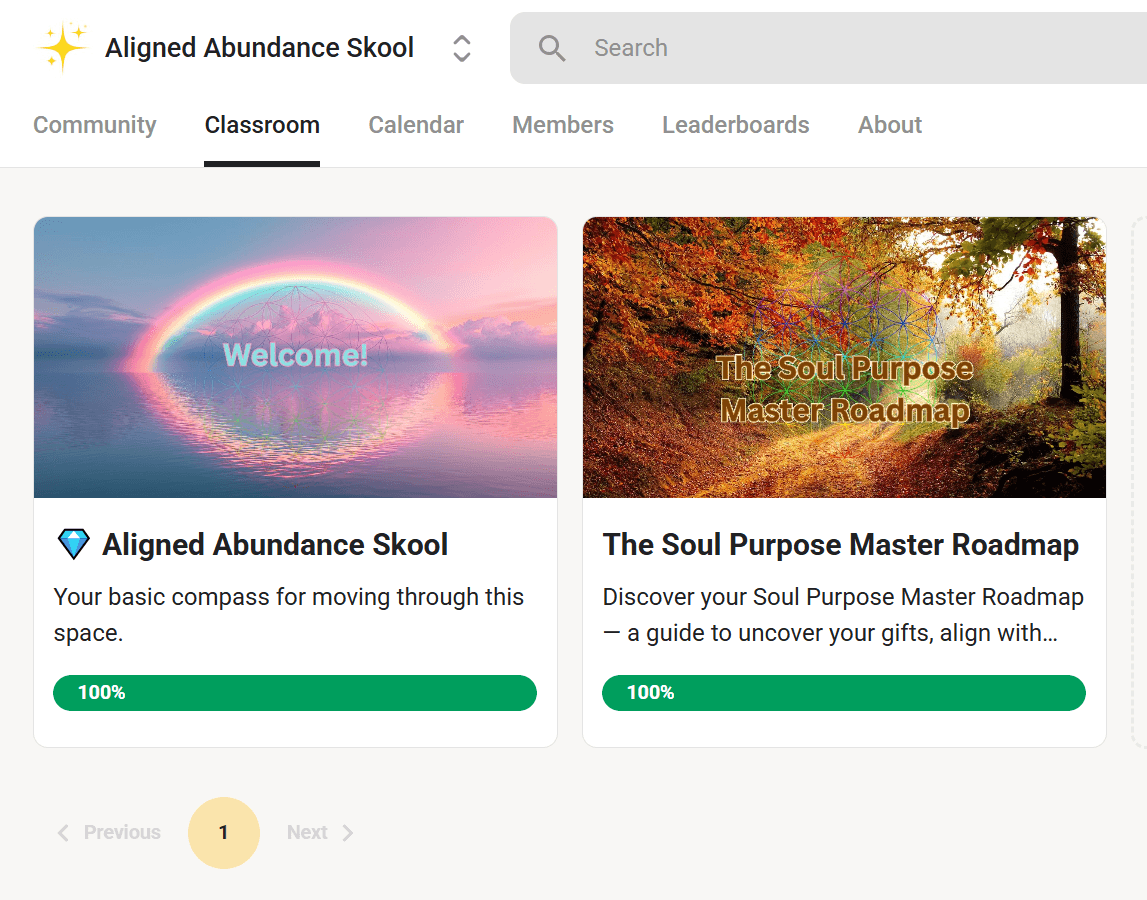Open the Soul Purpose autumn forest thumbnail
The width and height of the screenshot is (1147, 900).
pos(844,357)
